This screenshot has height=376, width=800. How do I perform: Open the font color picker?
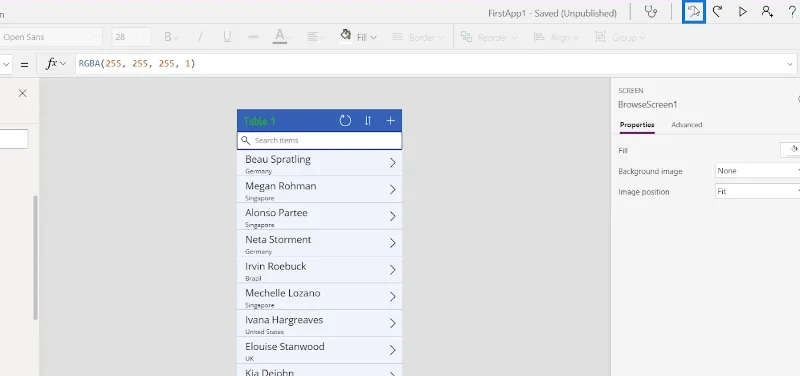click(282, 37)
